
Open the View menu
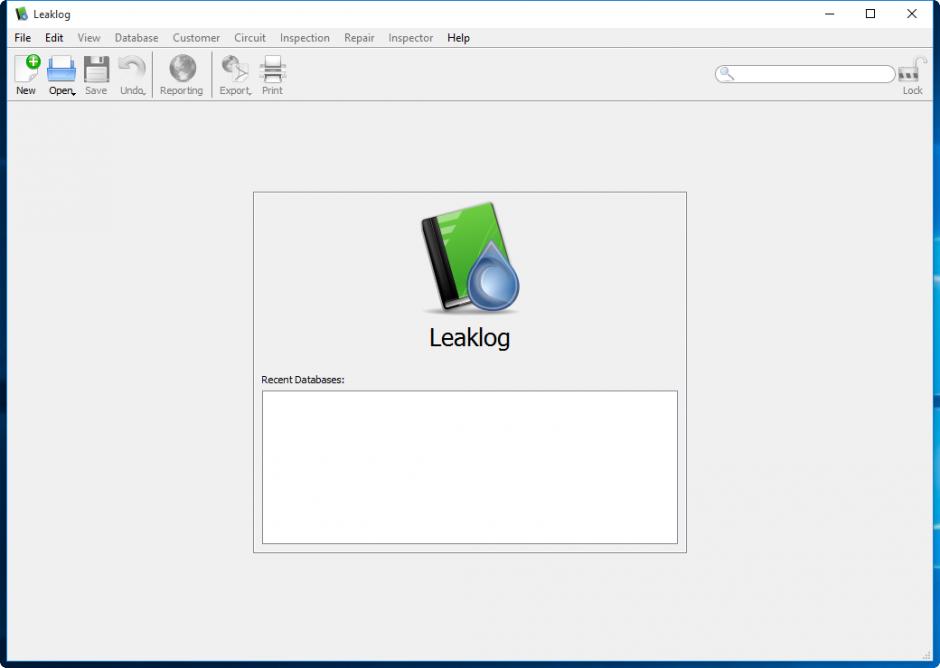pos(89,38)
